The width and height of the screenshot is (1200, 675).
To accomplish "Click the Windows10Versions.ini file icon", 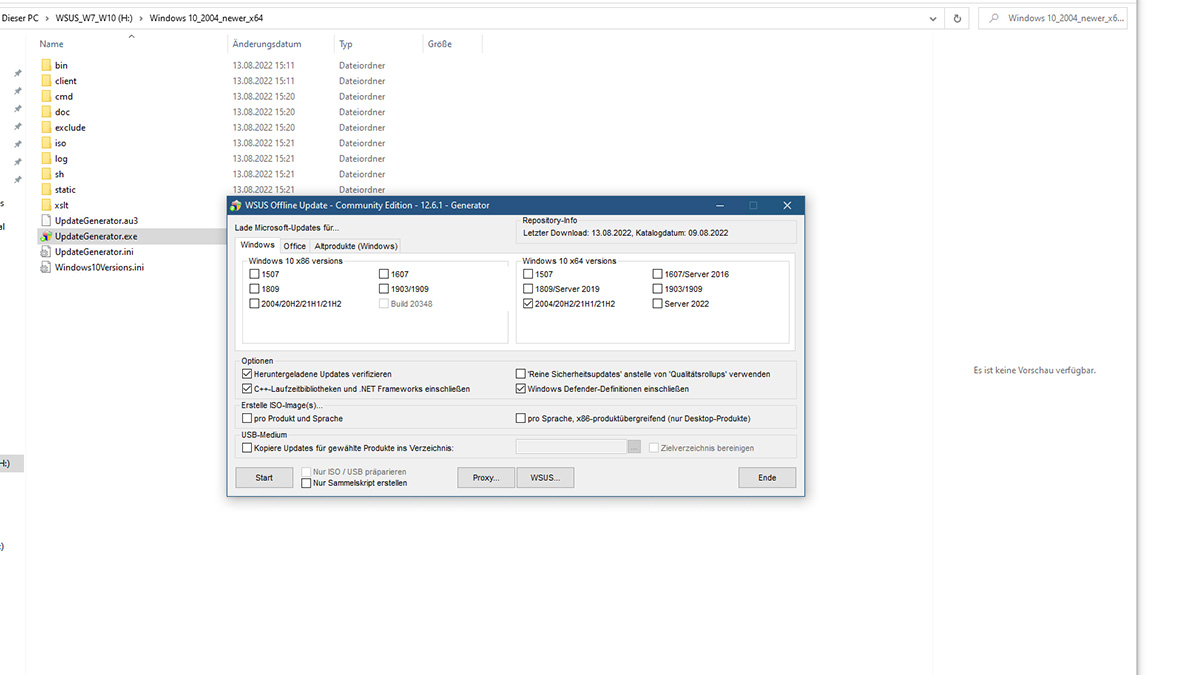I will pyautogui.click(x=46, y=267).
